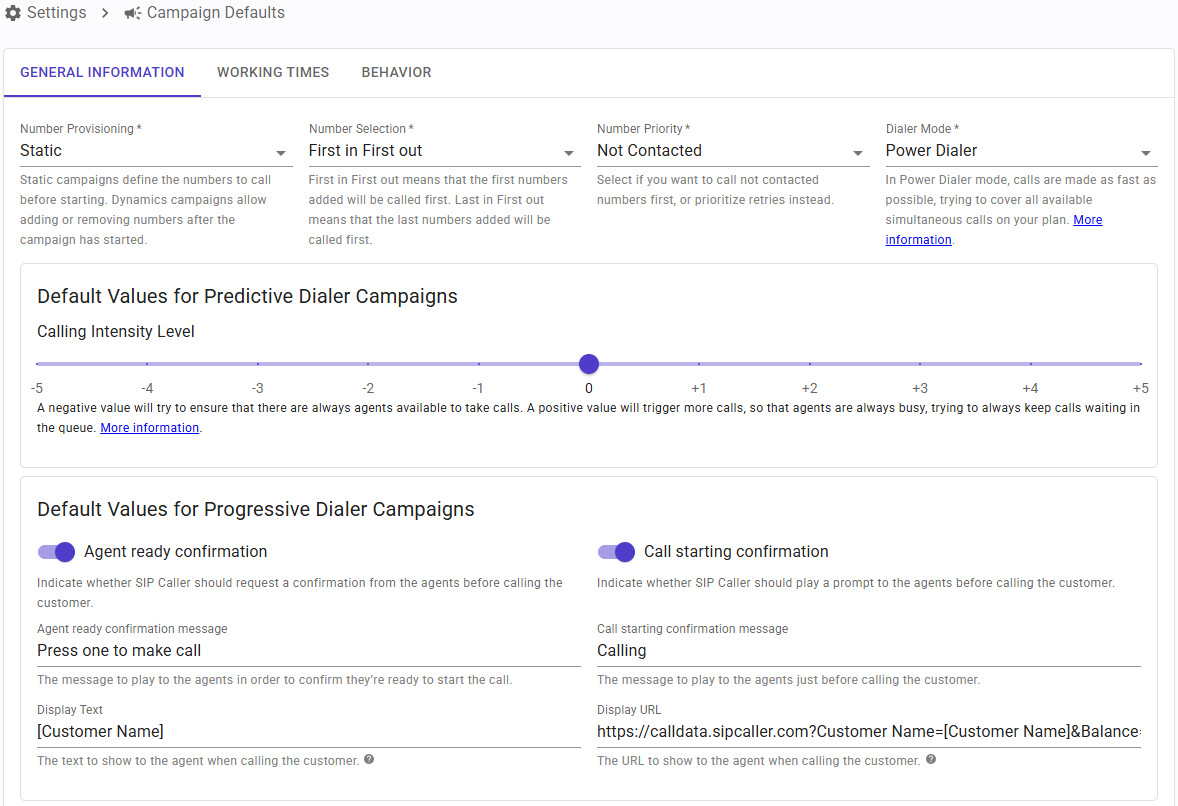Switch to the Working Times tab
The width and height of the screenshot is (1178, 806).
(x=273, y=73)
